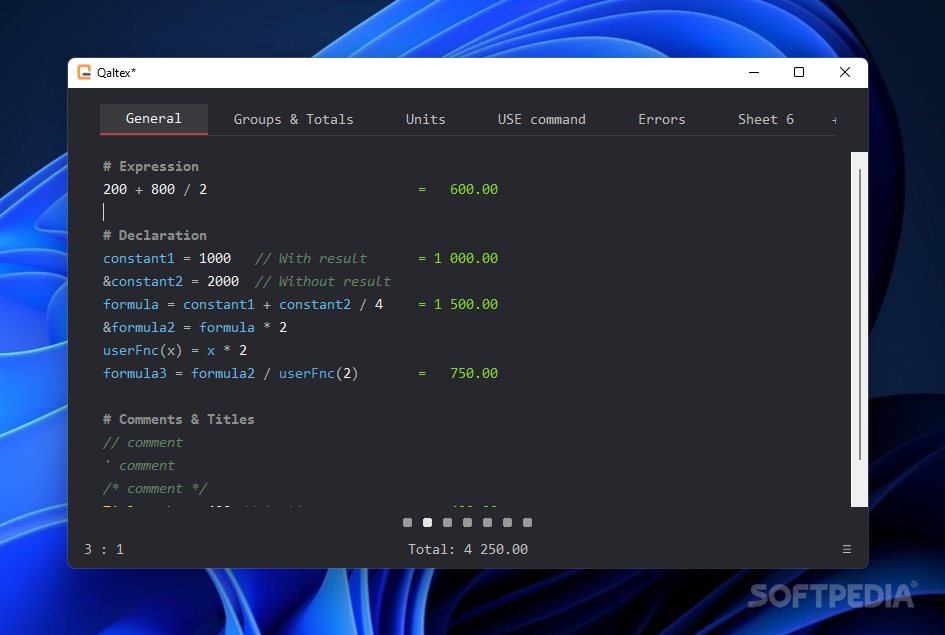Select the second page indicator dot

click(x=427, y=522)
